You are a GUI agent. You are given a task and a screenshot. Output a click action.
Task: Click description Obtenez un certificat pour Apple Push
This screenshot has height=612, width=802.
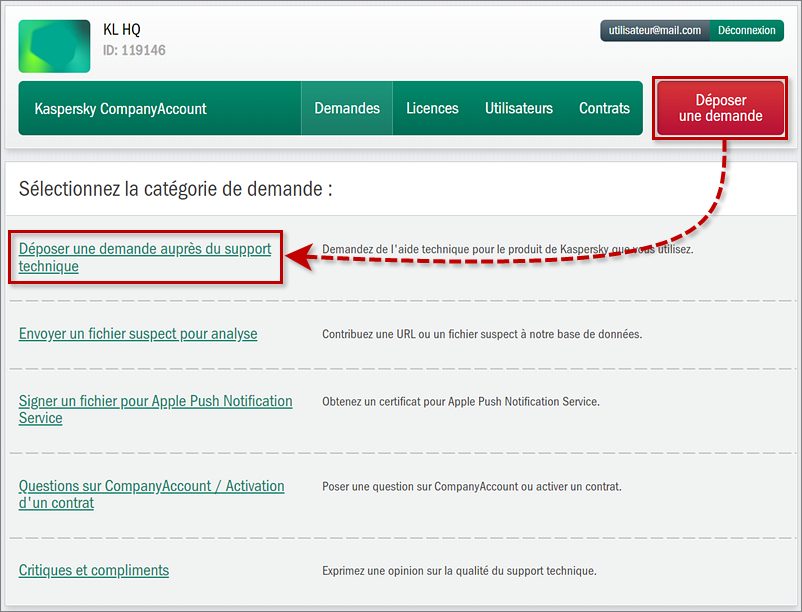[x=460, y=401]
